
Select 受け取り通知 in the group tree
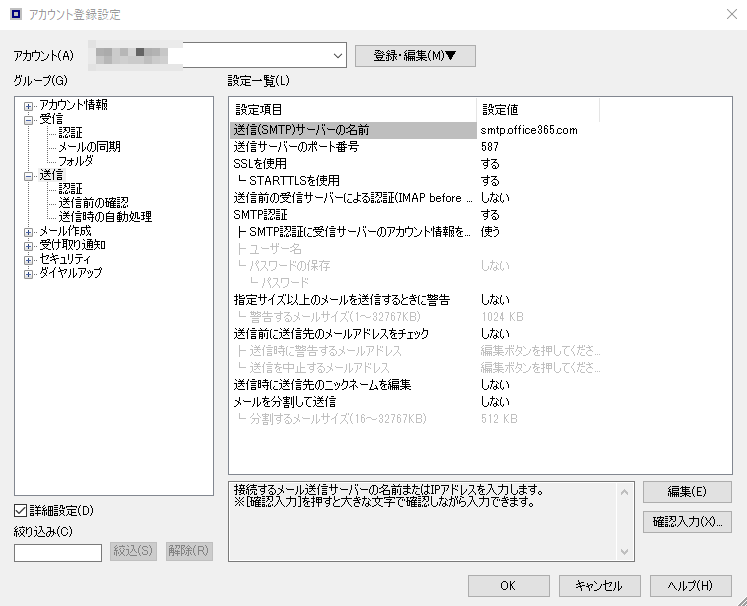coord(72,245)
